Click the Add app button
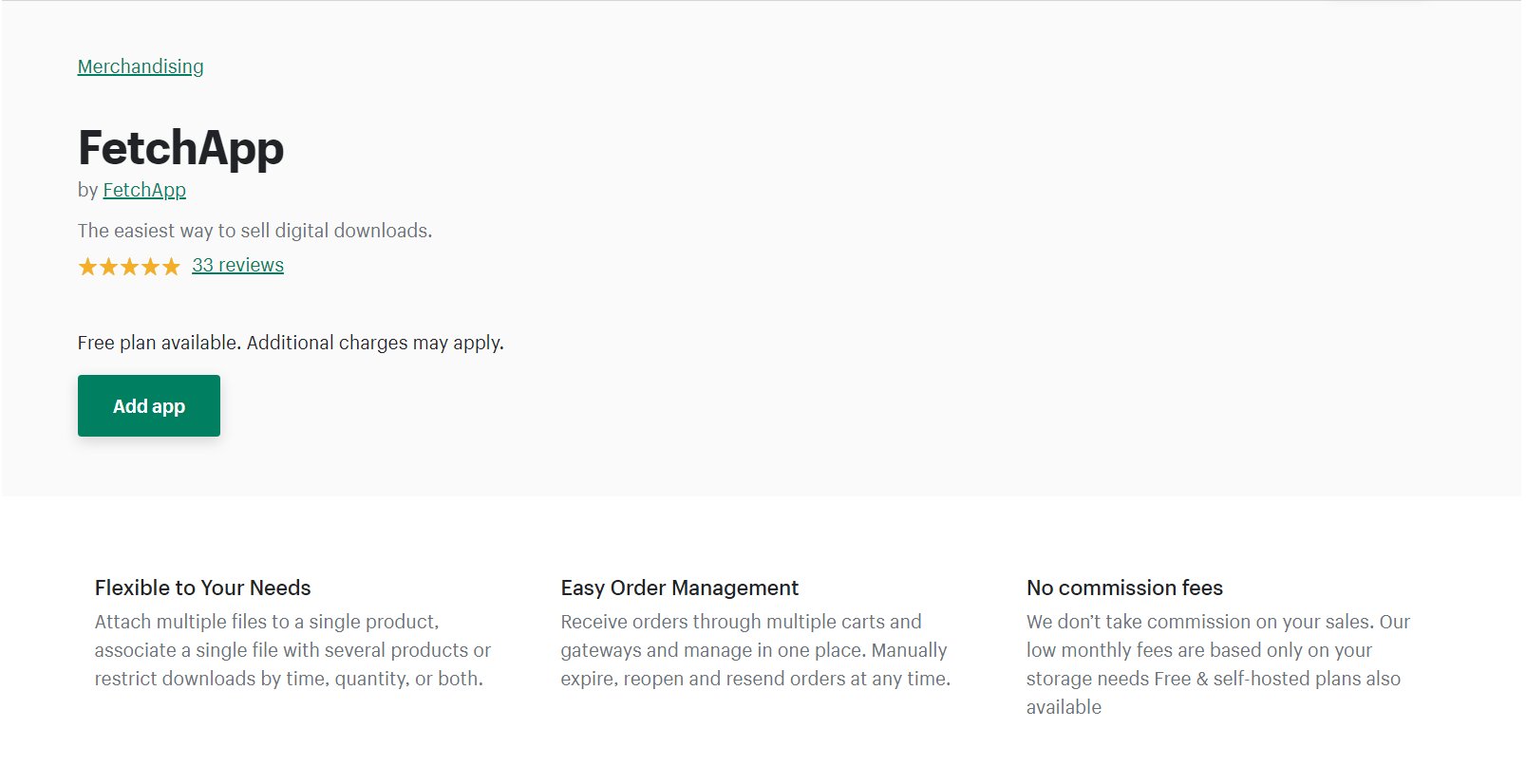The width and height of the screenshot is (1526, 784). point(149,405)
